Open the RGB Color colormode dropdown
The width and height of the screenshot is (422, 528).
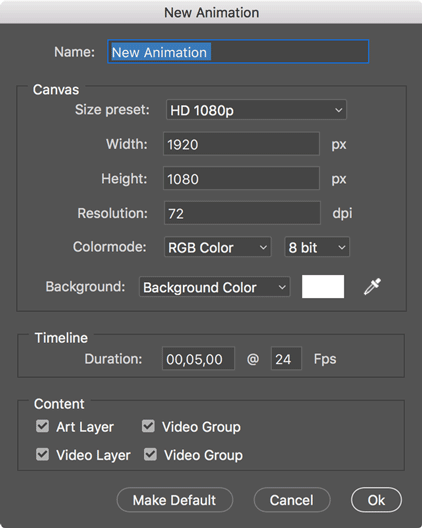218,248
